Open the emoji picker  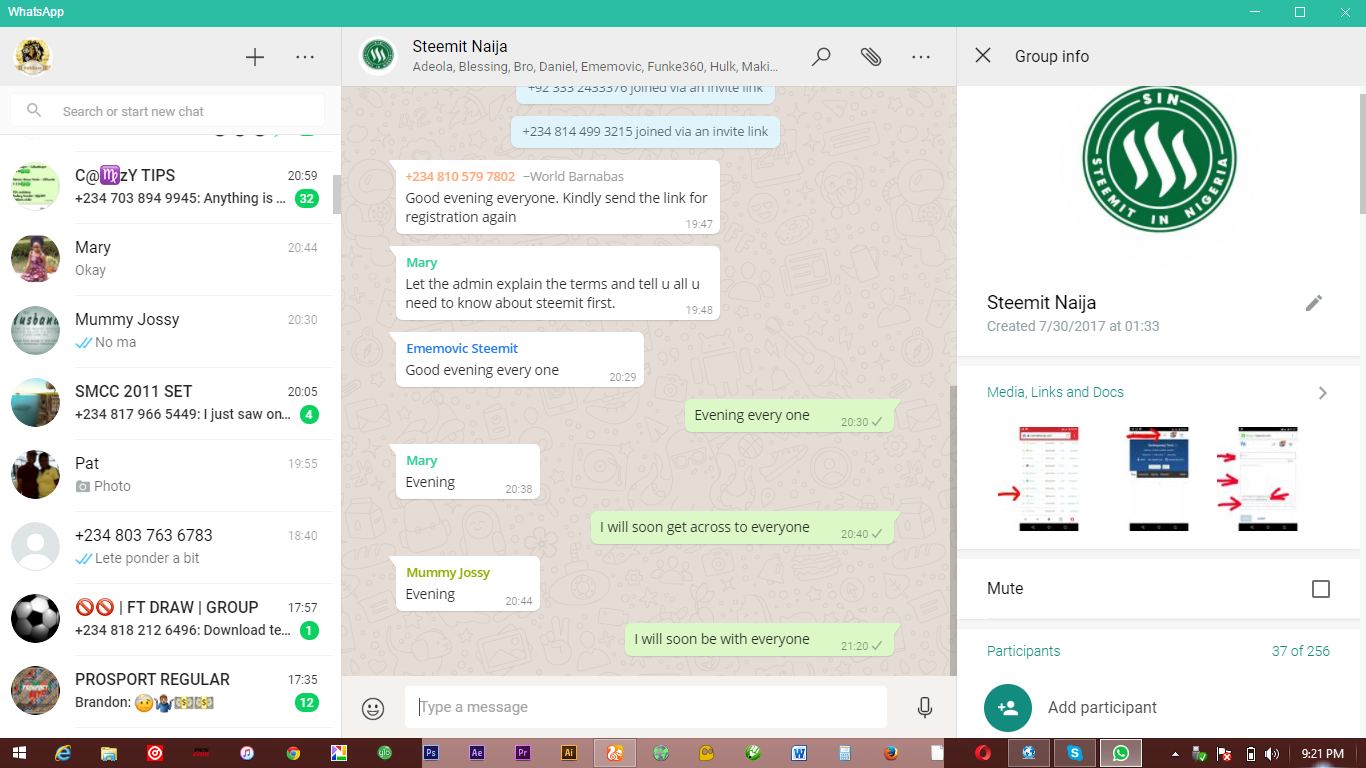(372, 707)
